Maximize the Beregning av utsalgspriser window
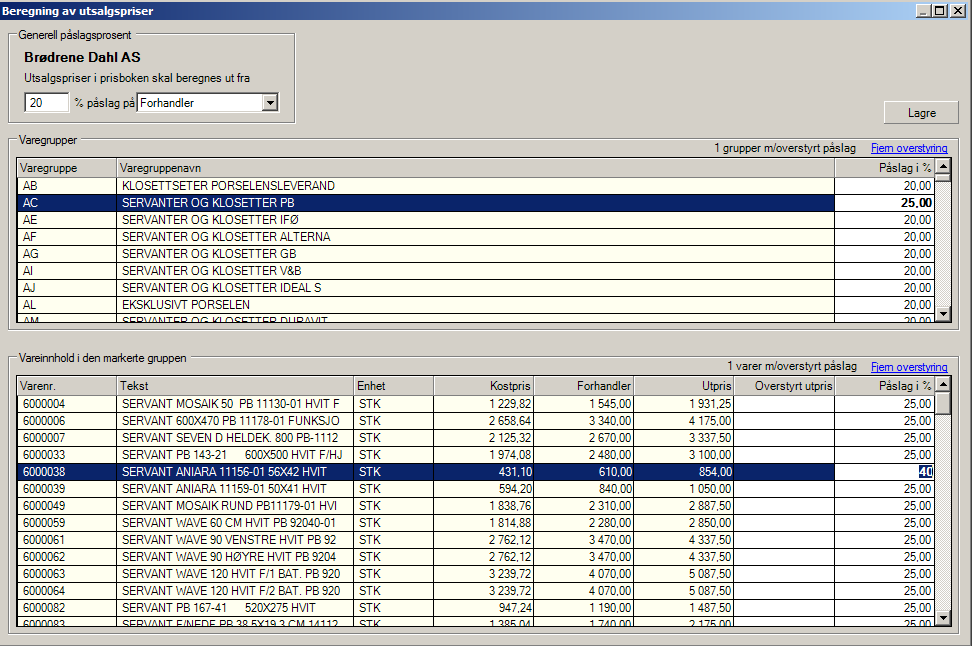Screen dimensions: 972x646 pos(939,11)
